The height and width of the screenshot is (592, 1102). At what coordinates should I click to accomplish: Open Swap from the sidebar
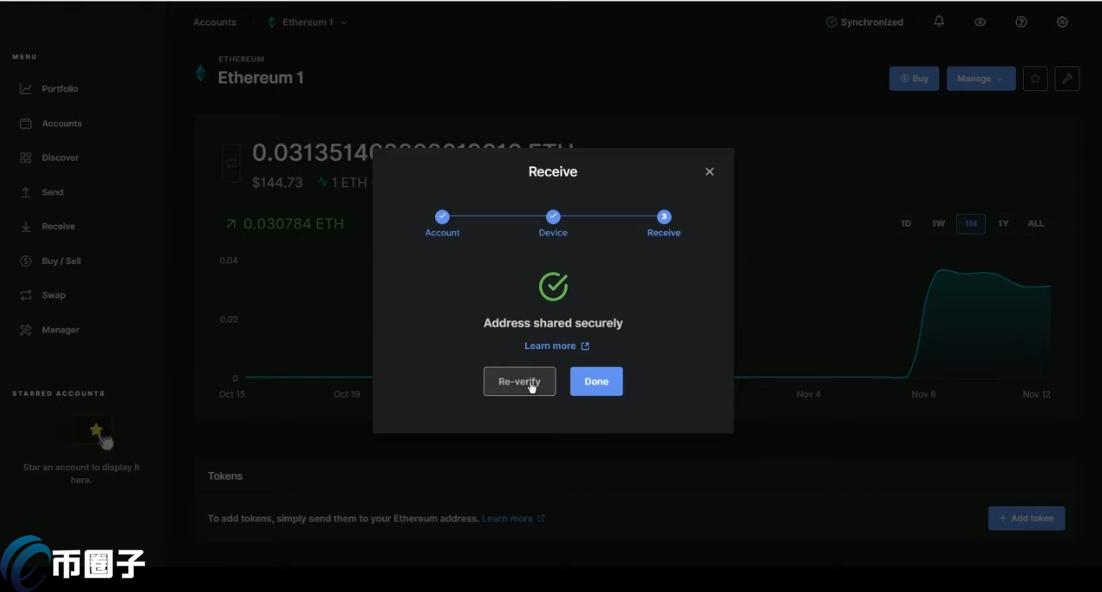point(42,295)
